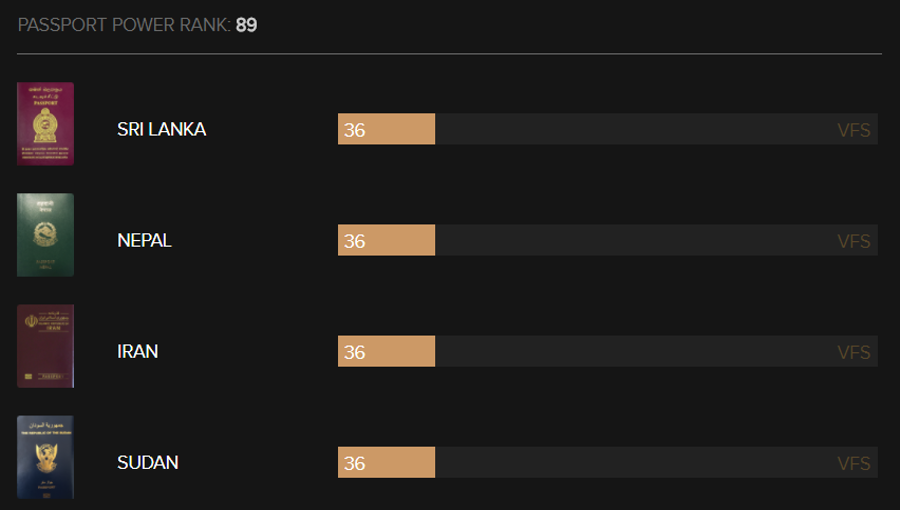The height and width of the screenshot is (510, 900).
Task: Click the Iran passport cover image
Action: click(45, 346)
